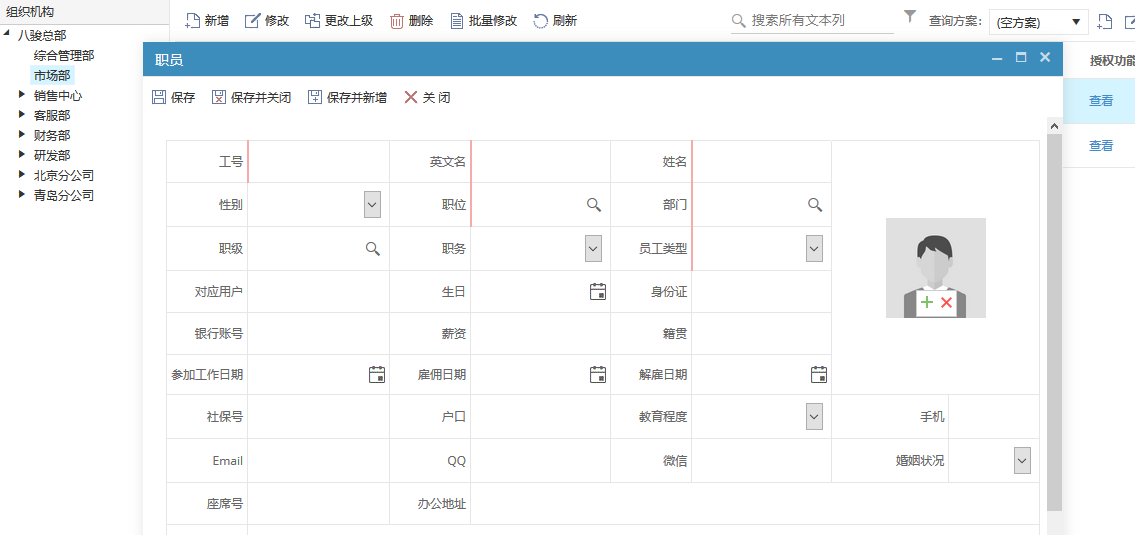
Task: Open the 生日 calendar date picker
Action: click(598, 292)
